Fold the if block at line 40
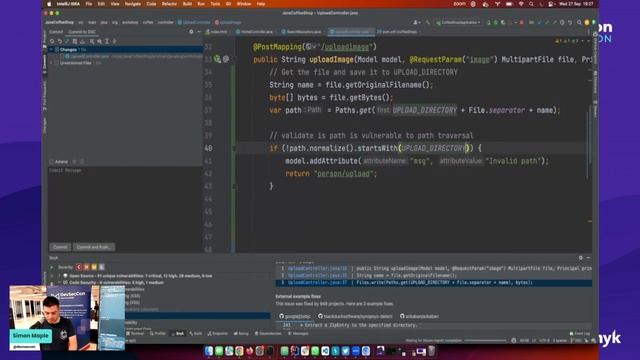The image size is (640, 360). coord(234,148)
